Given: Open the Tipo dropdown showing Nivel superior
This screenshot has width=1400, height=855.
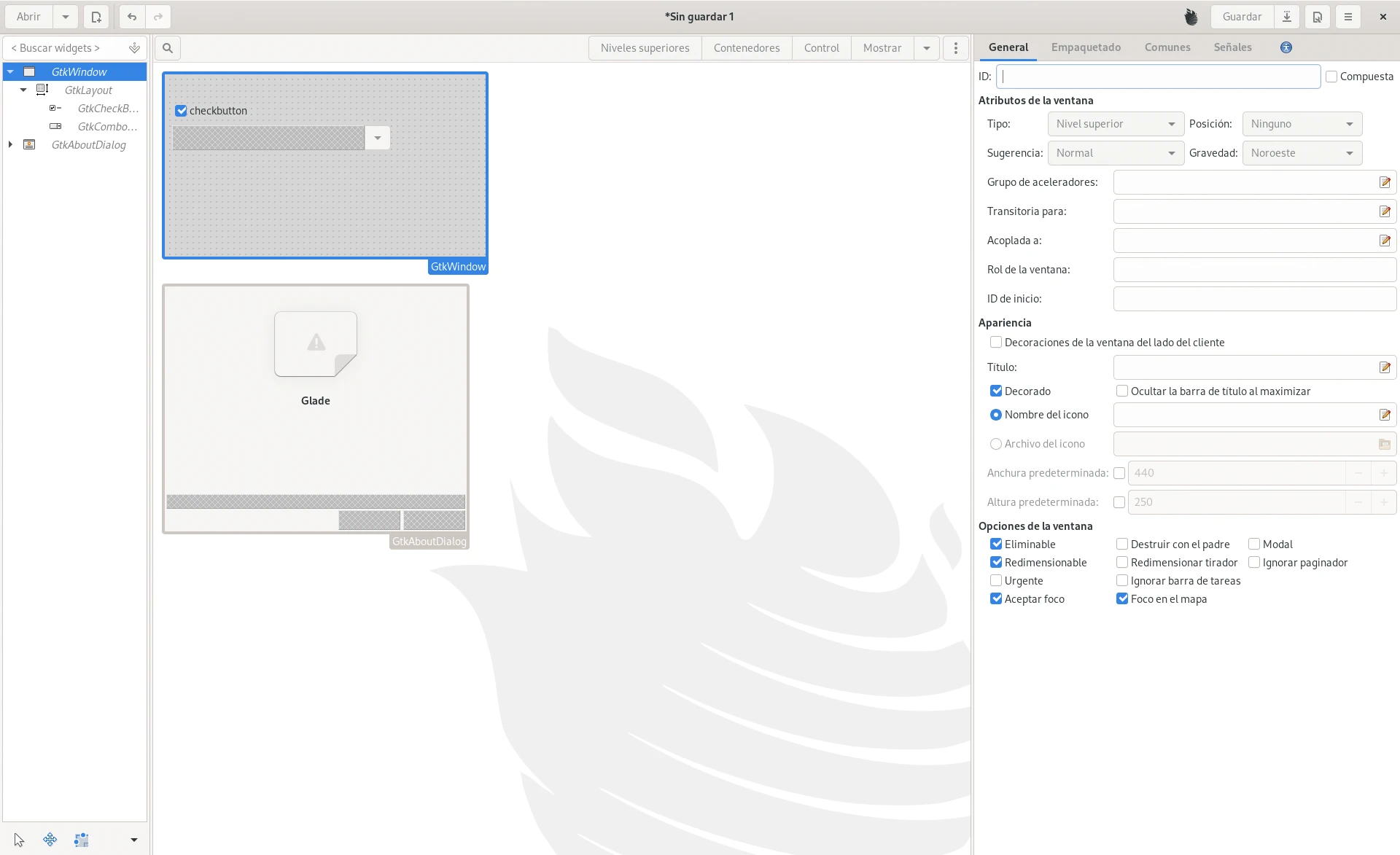Looking at the screenshot, I should (x=1116, y=124).
